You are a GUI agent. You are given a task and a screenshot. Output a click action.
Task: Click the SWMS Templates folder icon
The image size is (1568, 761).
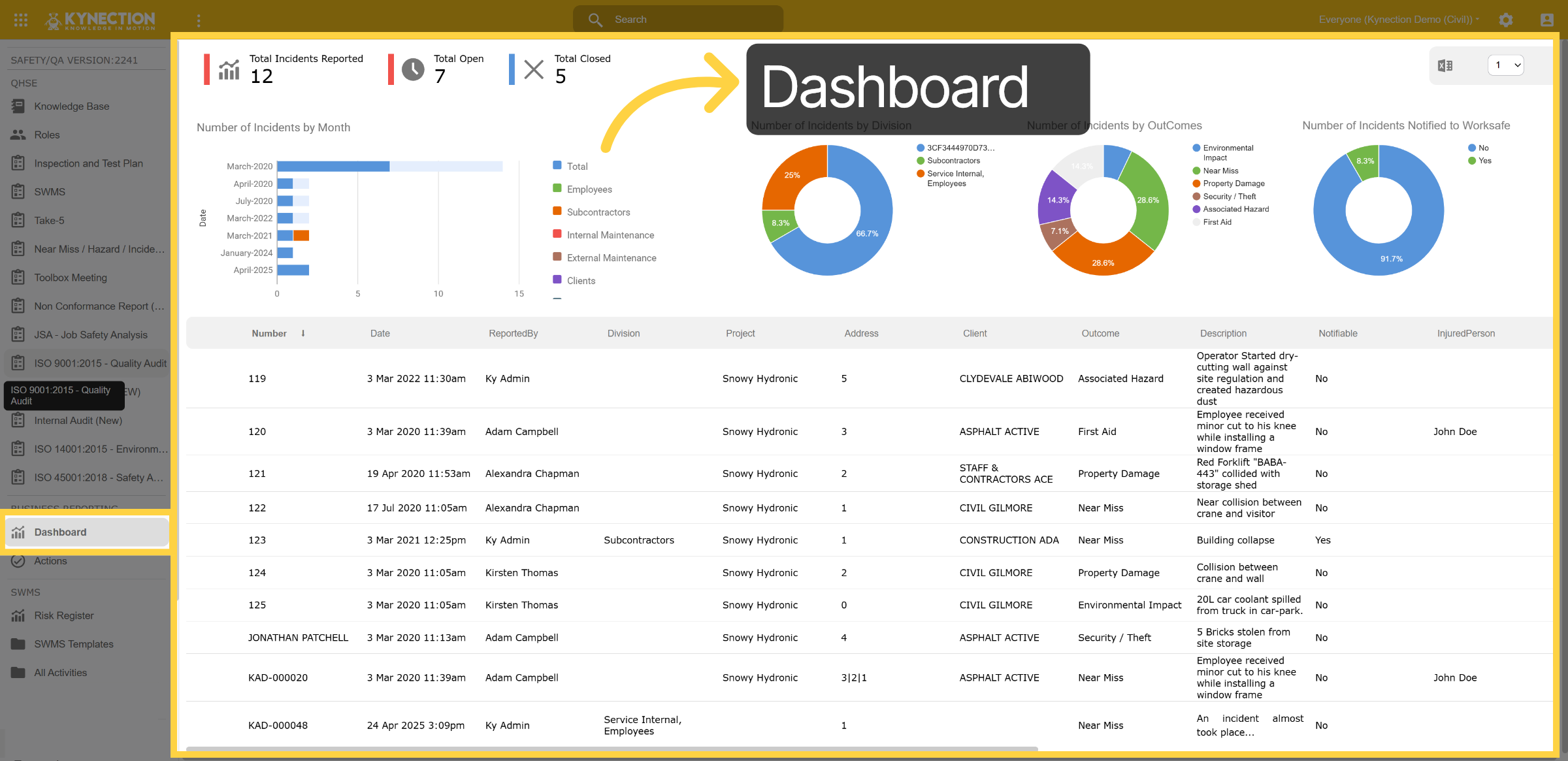18,644
